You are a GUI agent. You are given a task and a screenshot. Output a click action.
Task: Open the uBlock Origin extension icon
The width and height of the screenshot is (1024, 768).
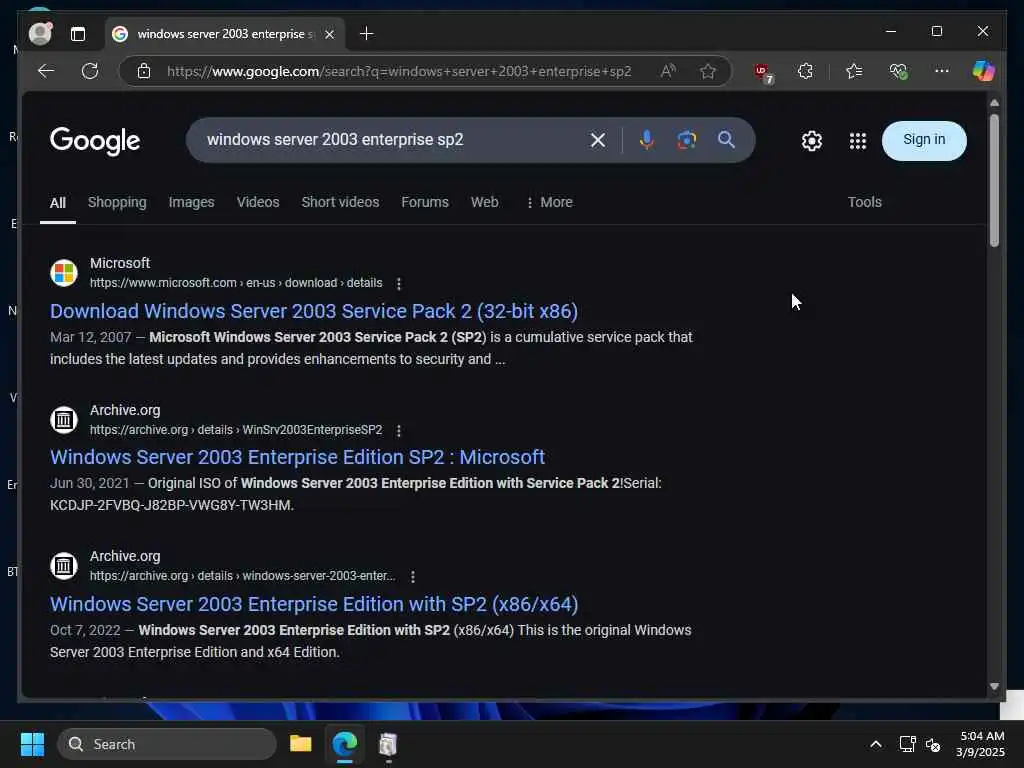(763, 72)
